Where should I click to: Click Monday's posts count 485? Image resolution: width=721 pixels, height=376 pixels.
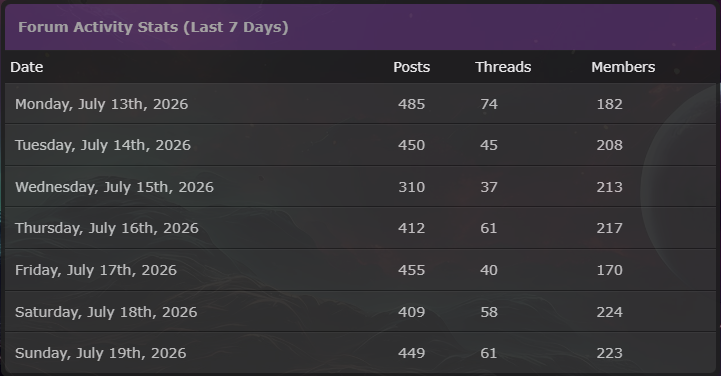pos(412,104)
